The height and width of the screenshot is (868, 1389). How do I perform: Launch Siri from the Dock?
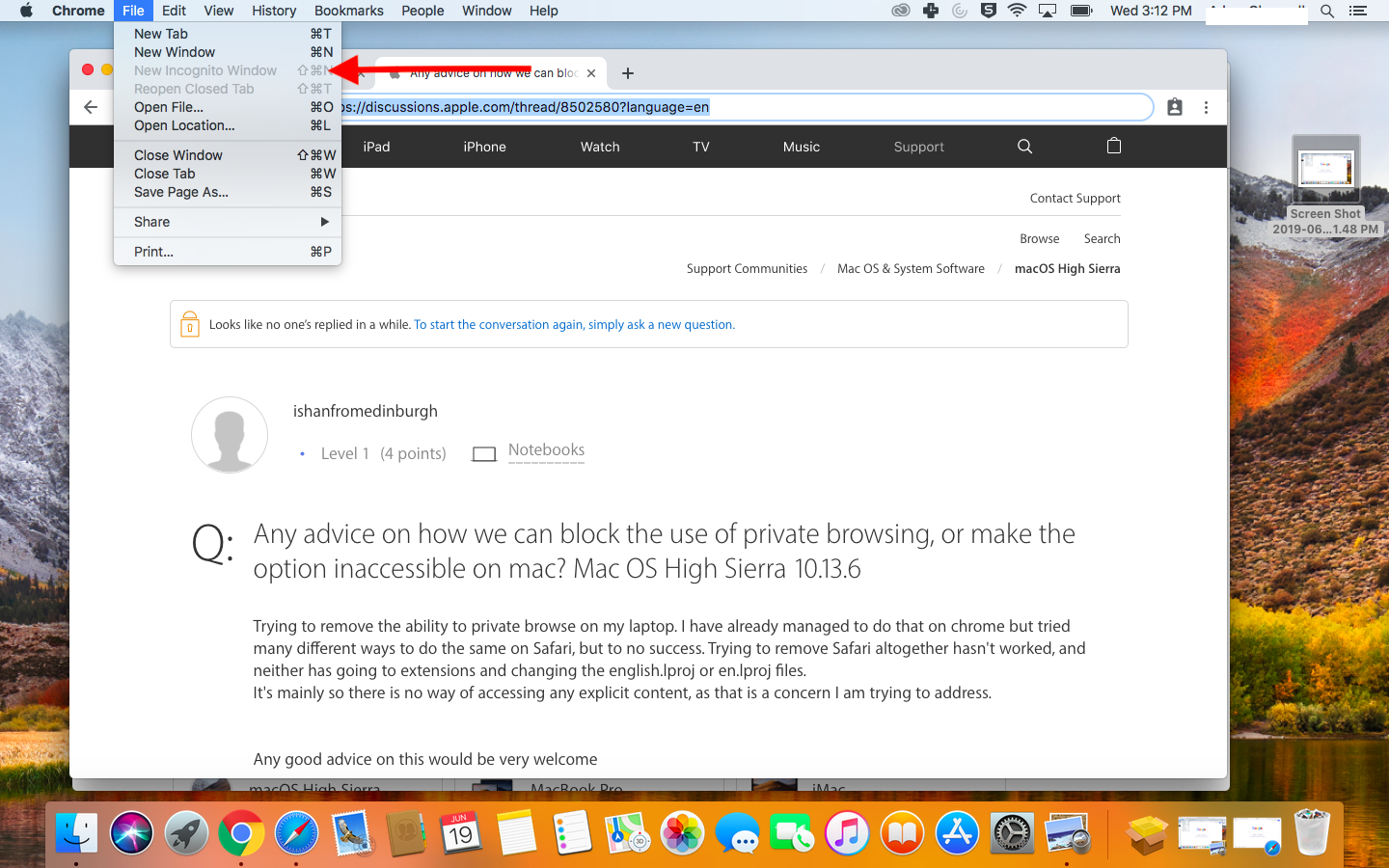coord(131,833)
